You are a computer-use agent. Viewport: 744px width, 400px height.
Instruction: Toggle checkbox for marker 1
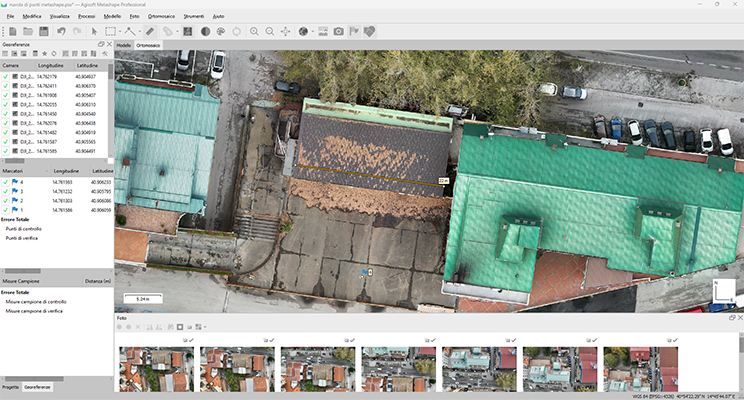point(6,210)
